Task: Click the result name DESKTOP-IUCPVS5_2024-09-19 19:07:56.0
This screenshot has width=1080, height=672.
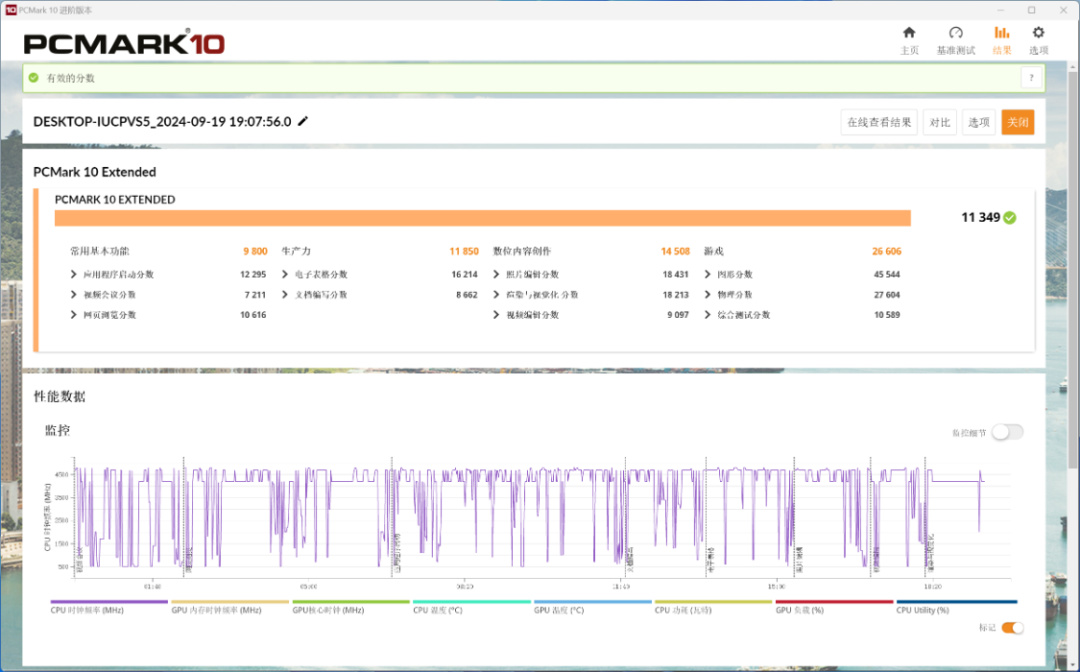Action: pos(163,122)
